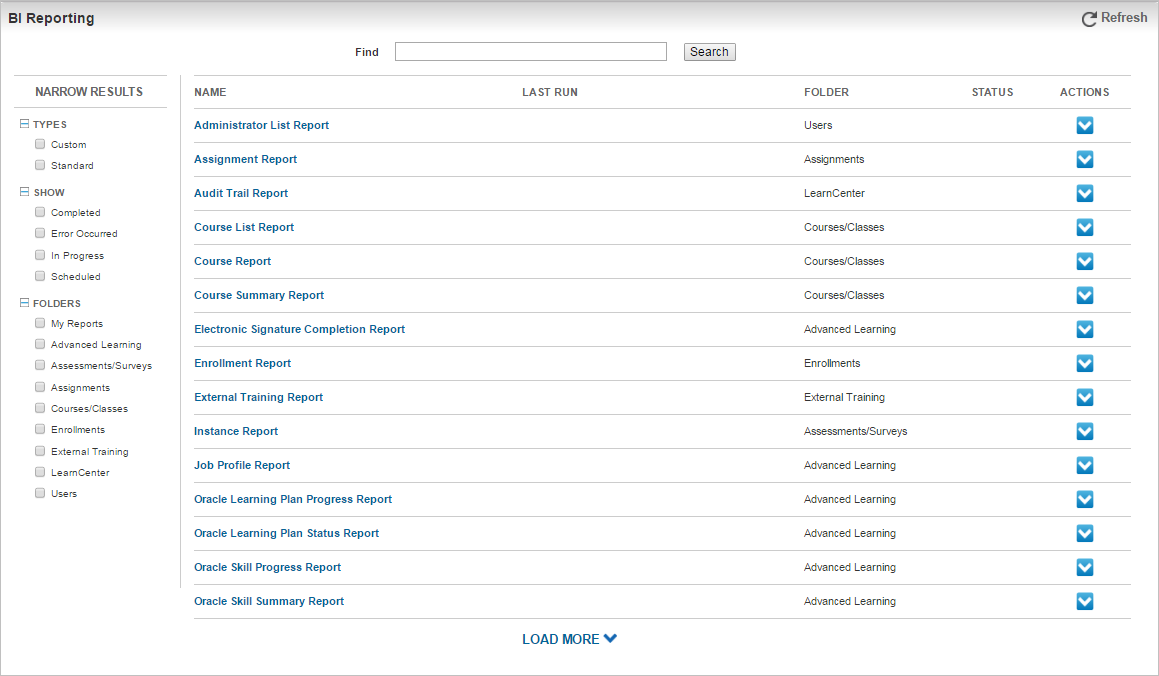
Task: Open the External Training Report link
Action: pyautogui.click(x=259, y=397)
